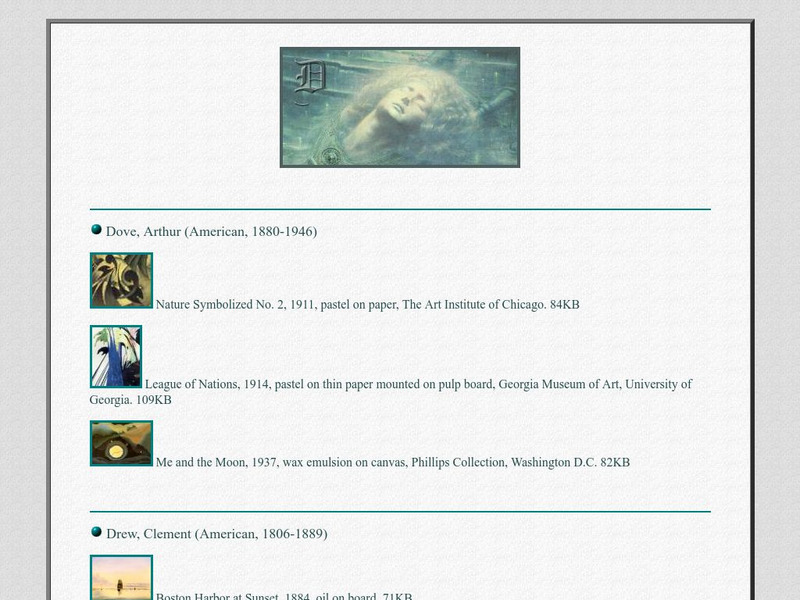Click the letter D header banner image
This screenshot has height=600, width=800.
click(400, 107)
